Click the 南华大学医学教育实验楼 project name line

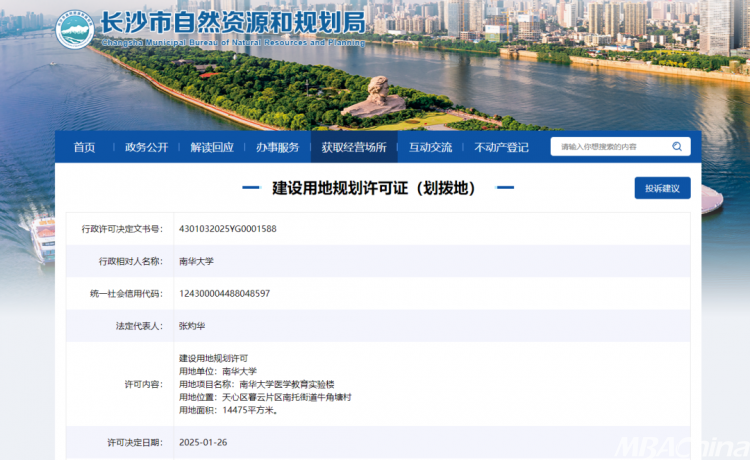tap(256, 384)
